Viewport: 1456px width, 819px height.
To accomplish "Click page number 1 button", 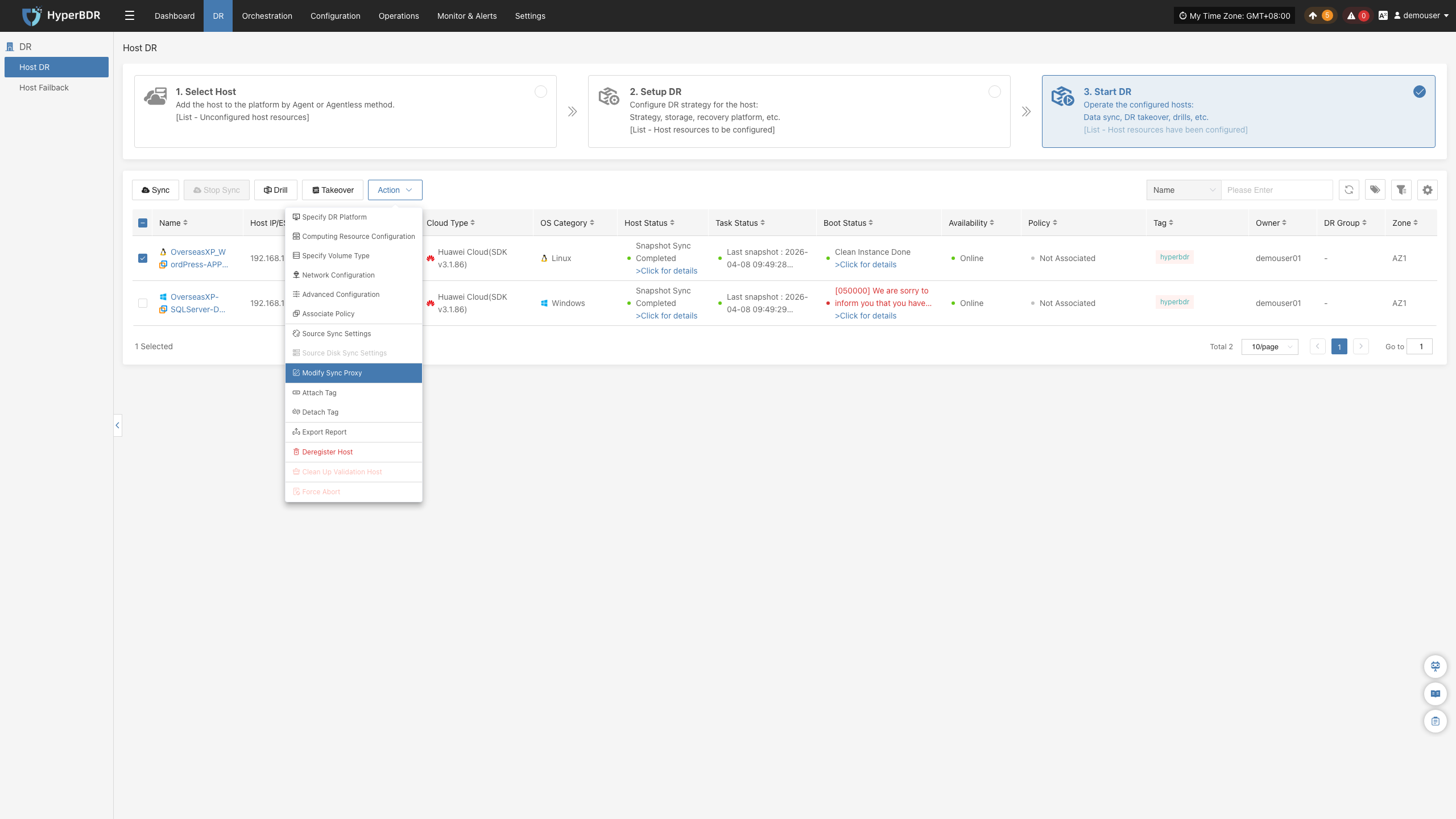I will tap(1339, 346).
